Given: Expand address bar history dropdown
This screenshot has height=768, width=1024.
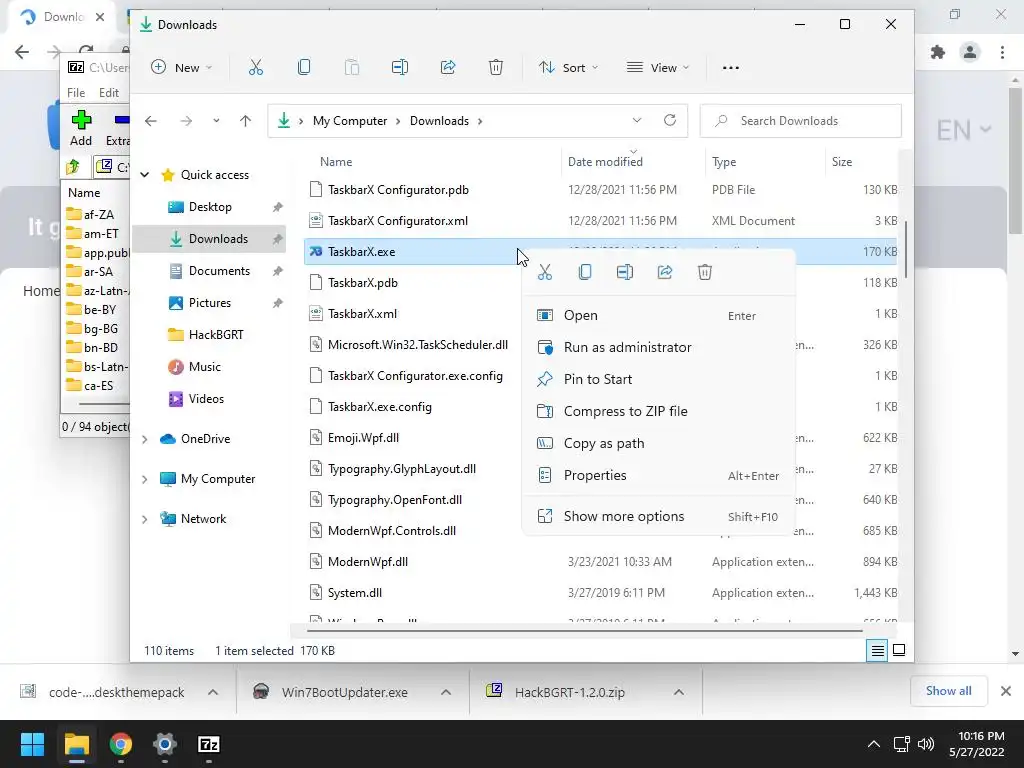Looking at the screenshot, I should 637,120.
